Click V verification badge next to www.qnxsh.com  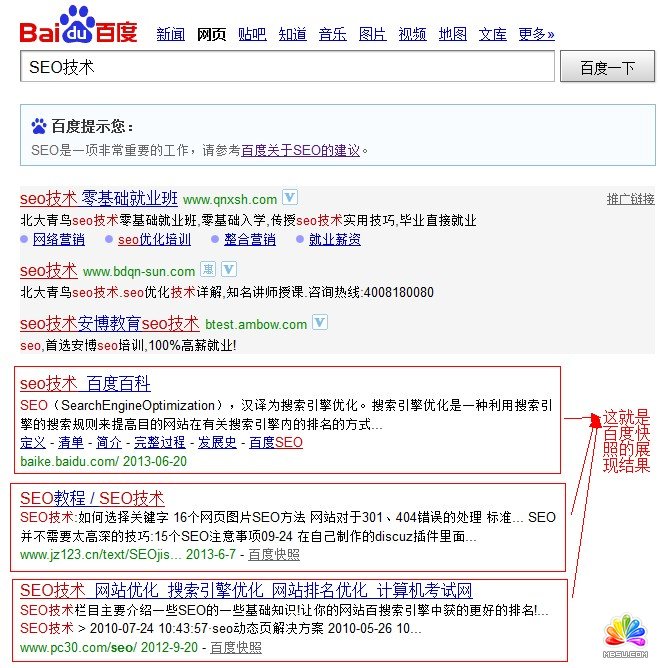coord(290,197)
